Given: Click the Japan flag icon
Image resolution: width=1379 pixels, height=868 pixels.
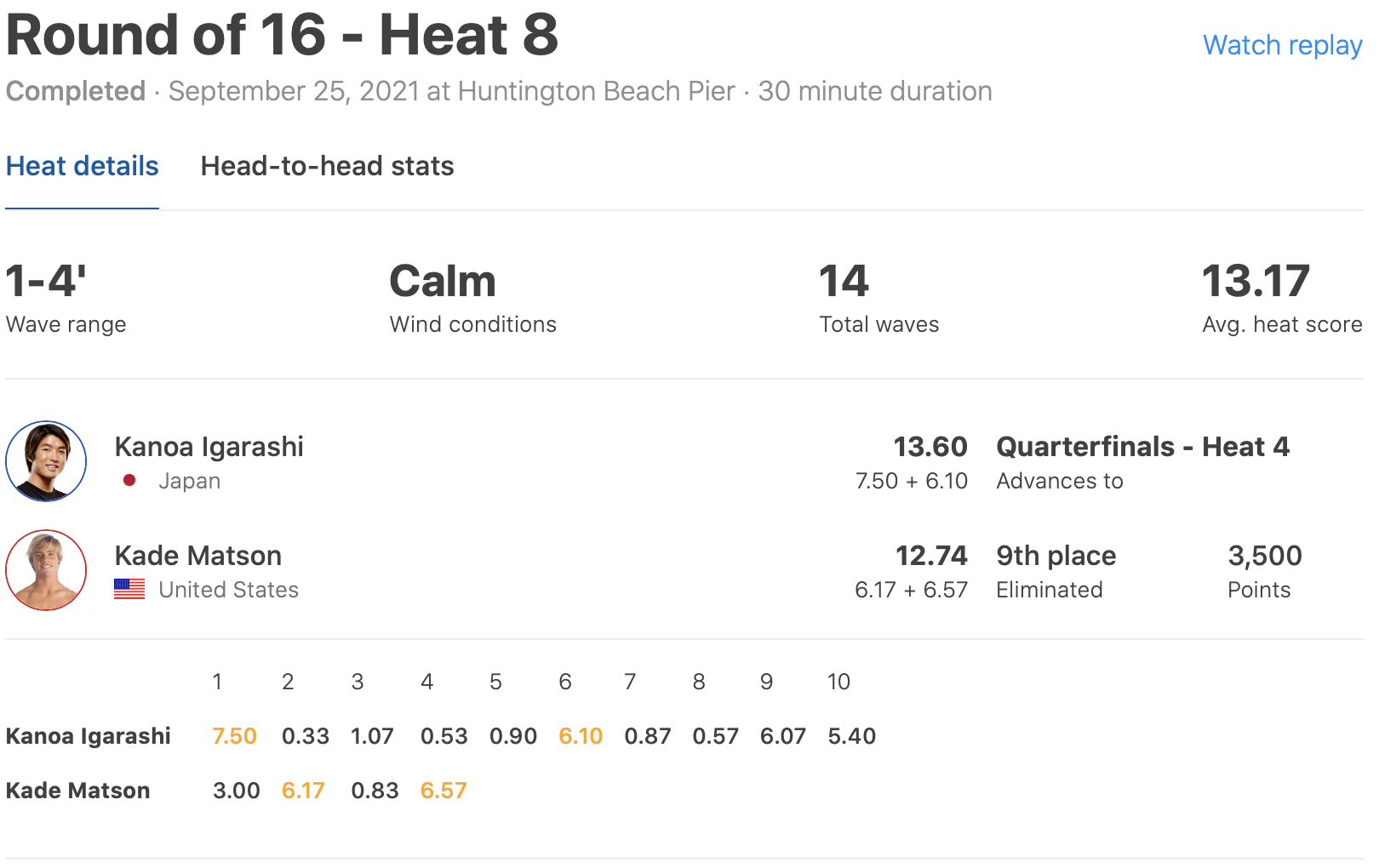Looking at the screenshot, I should [x=129, y=481].
